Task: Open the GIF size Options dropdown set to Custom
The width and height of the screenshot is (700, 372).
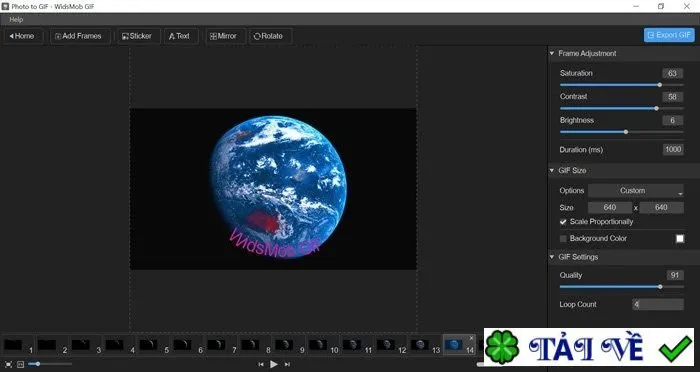Action: click(636, 191)
